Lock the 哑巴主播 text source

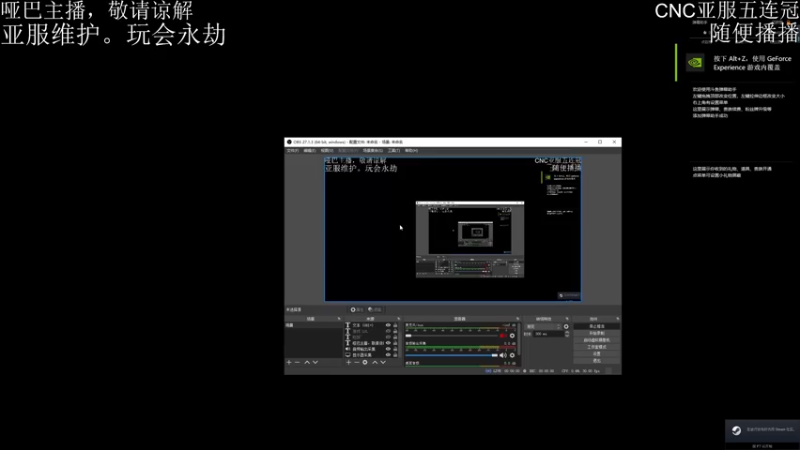395,343
